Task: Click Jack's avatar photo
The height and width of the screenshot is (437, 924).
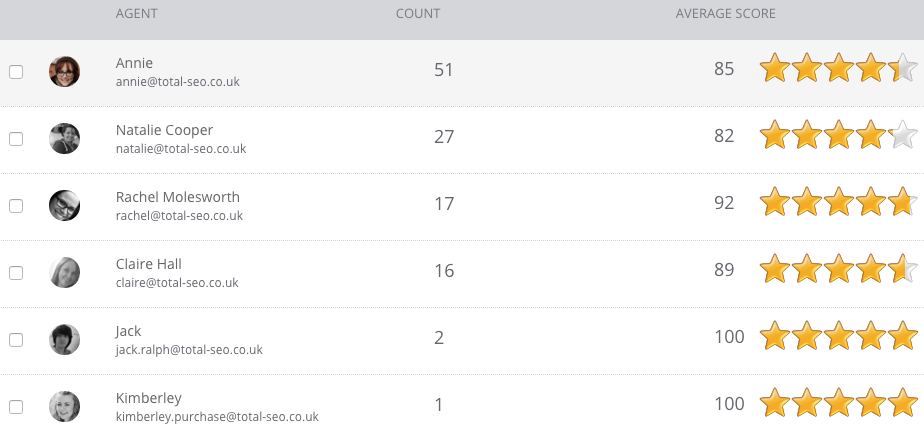Action: click(x=64, y=339)
